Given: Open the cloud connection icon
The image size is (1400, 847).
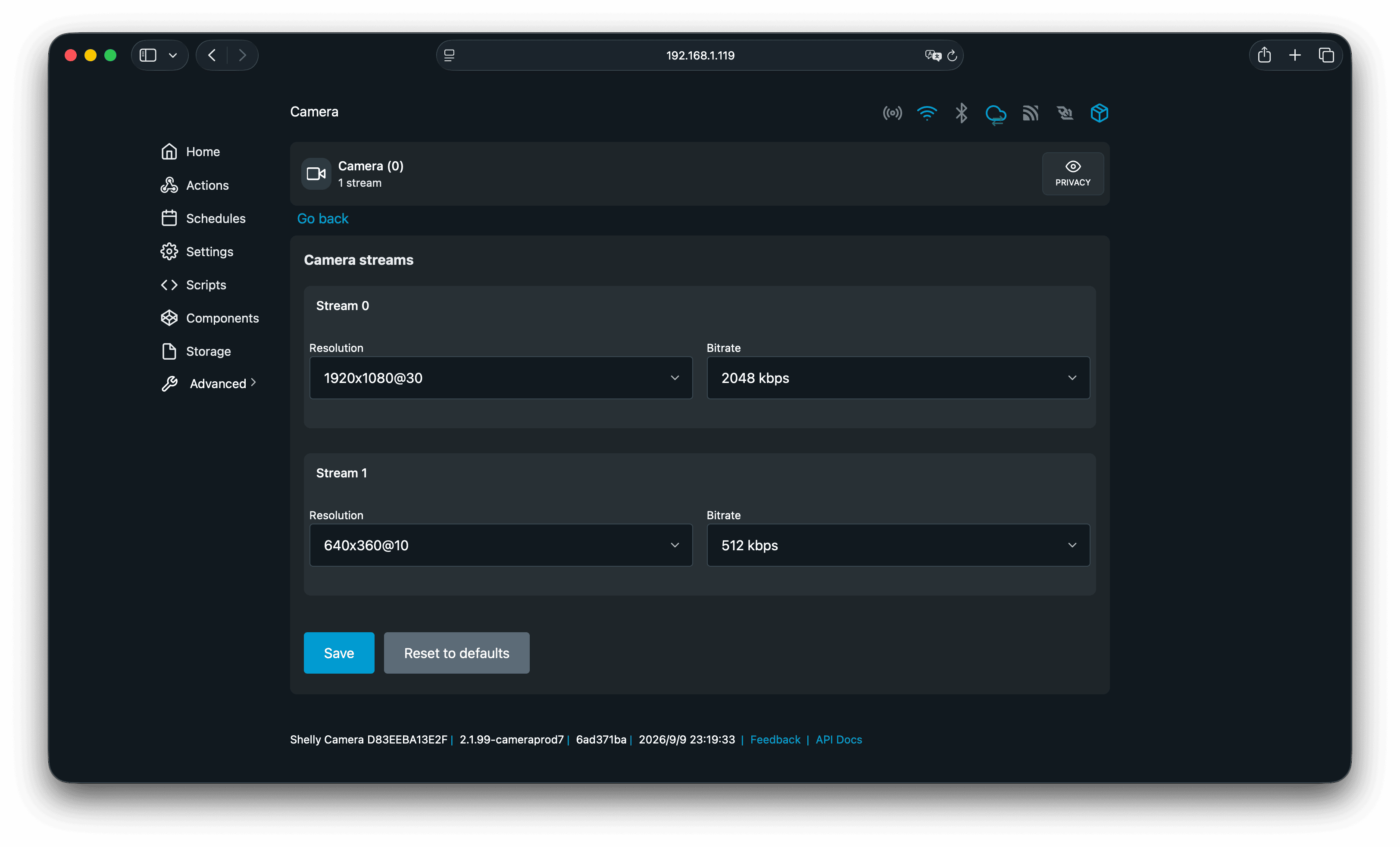Looking at the screenshot, I should (x=995, y=114).
